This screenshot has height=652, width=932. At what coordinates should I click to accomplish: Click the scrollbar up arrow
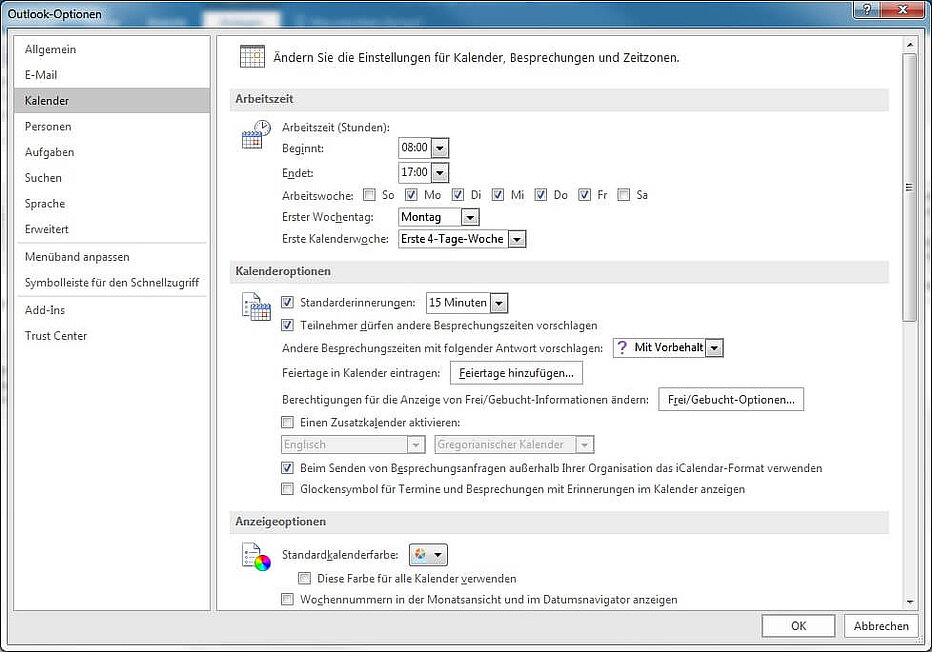click(909, 45)
